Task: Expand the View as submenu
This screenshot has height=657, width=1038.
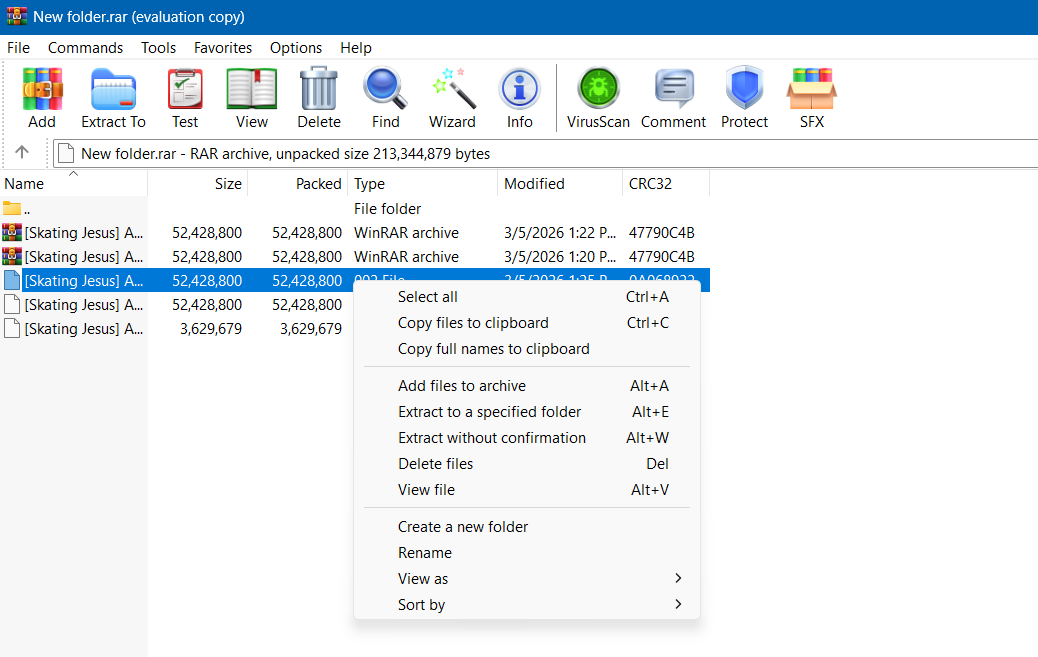Action: click(x=527, y=579)
